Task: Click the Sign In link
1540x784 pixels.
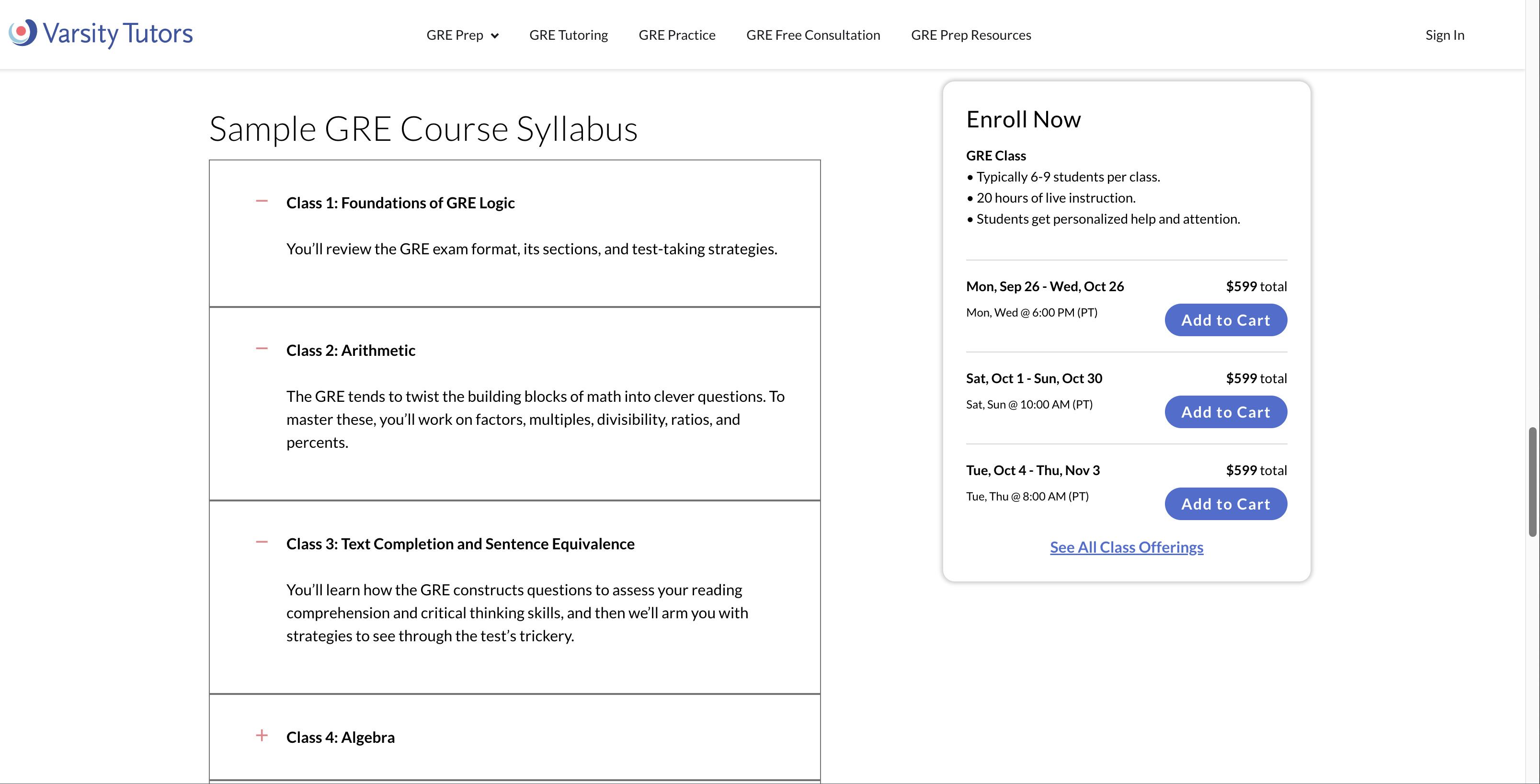Action: (1444, 35)
